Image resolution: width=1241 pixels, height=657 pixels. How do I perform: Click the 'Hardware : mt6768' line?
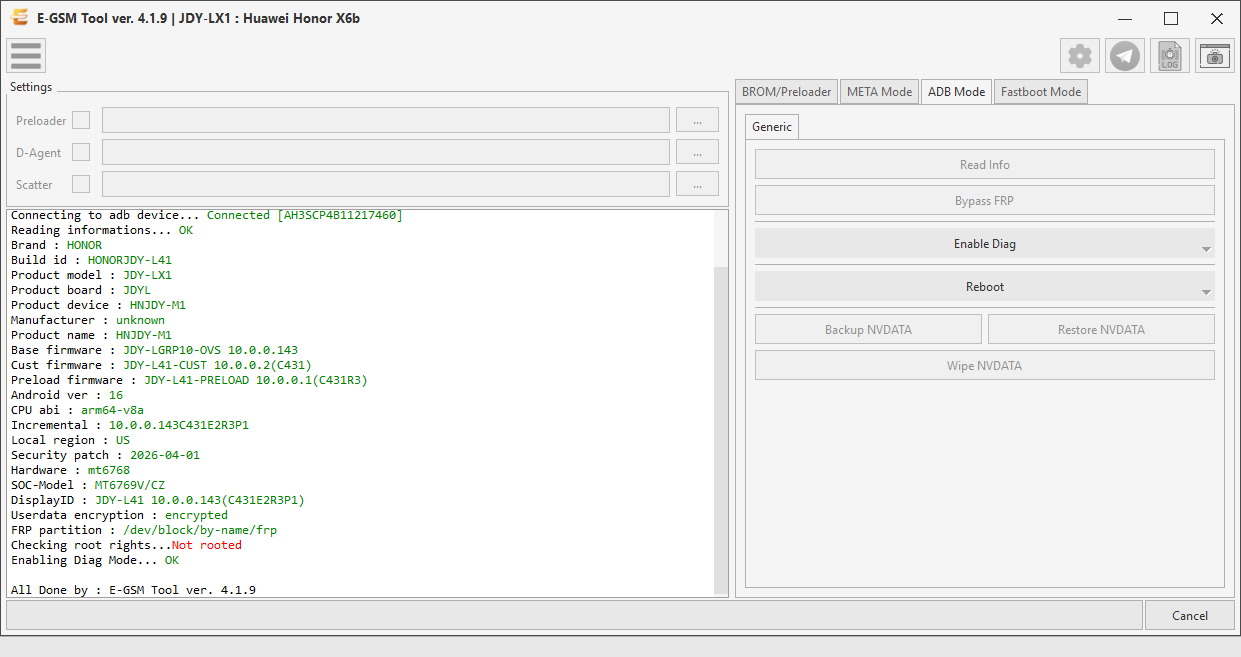(x=71, y=470)
